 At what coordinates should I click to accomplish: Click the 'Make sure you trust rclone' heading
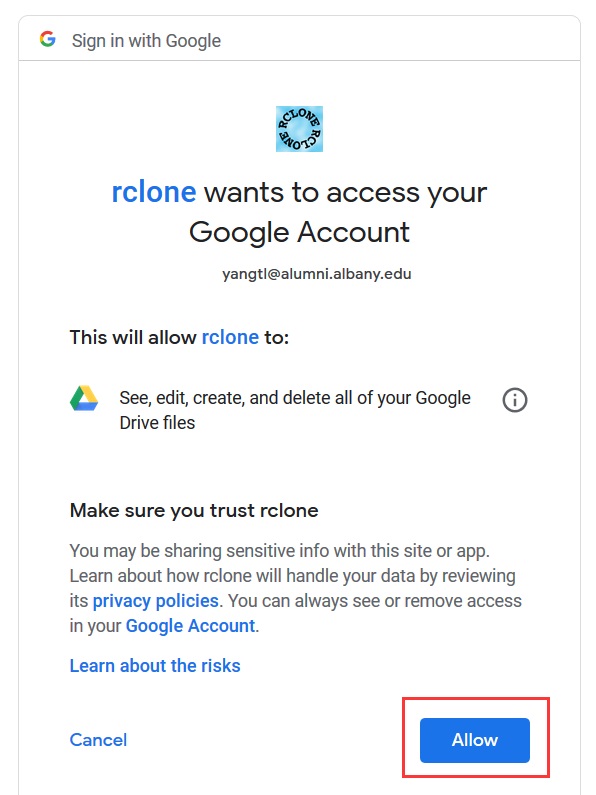[x=194, y=510]
